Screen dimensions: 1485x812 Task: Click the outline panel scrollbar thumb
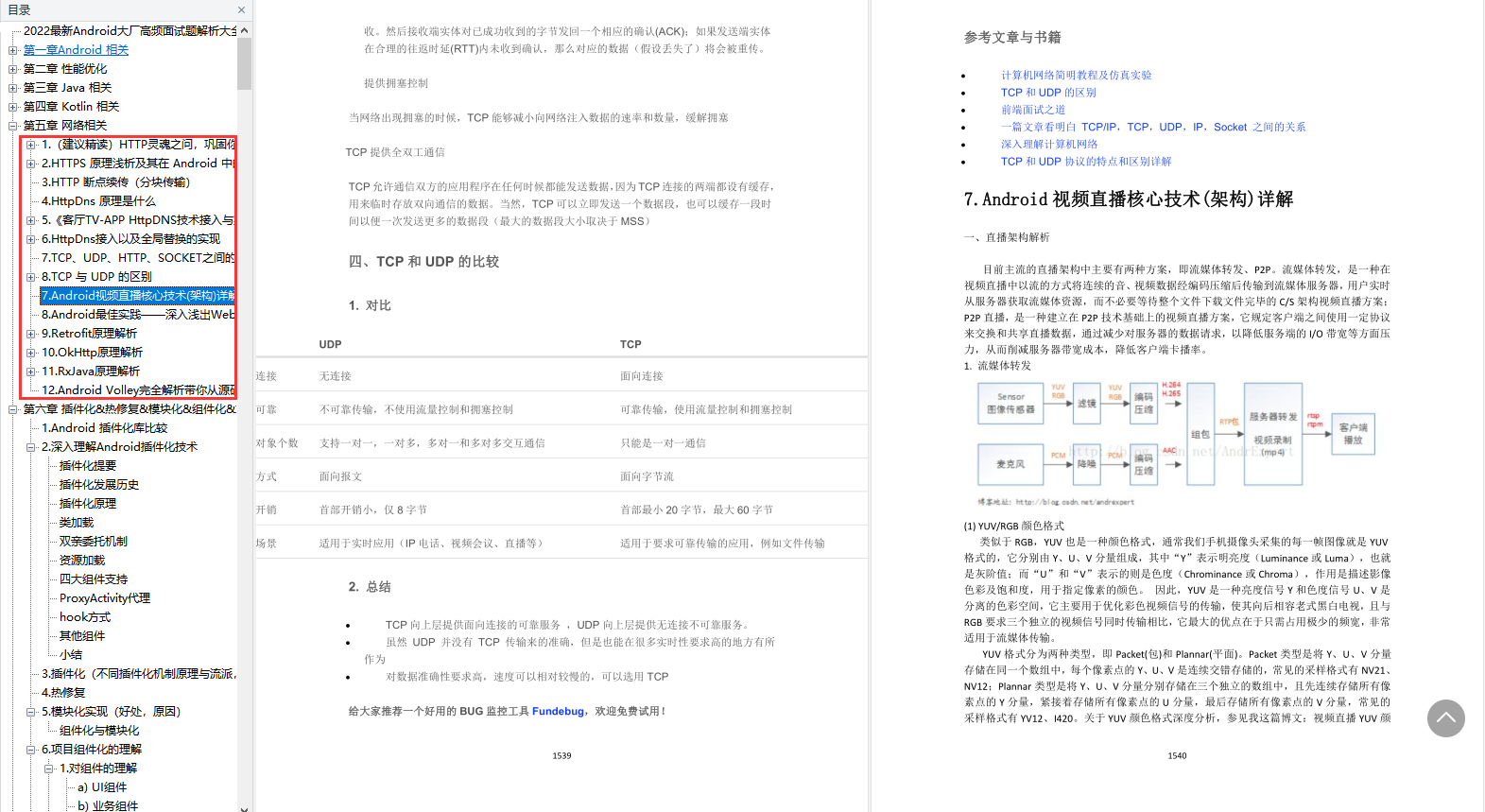(245, 63)
